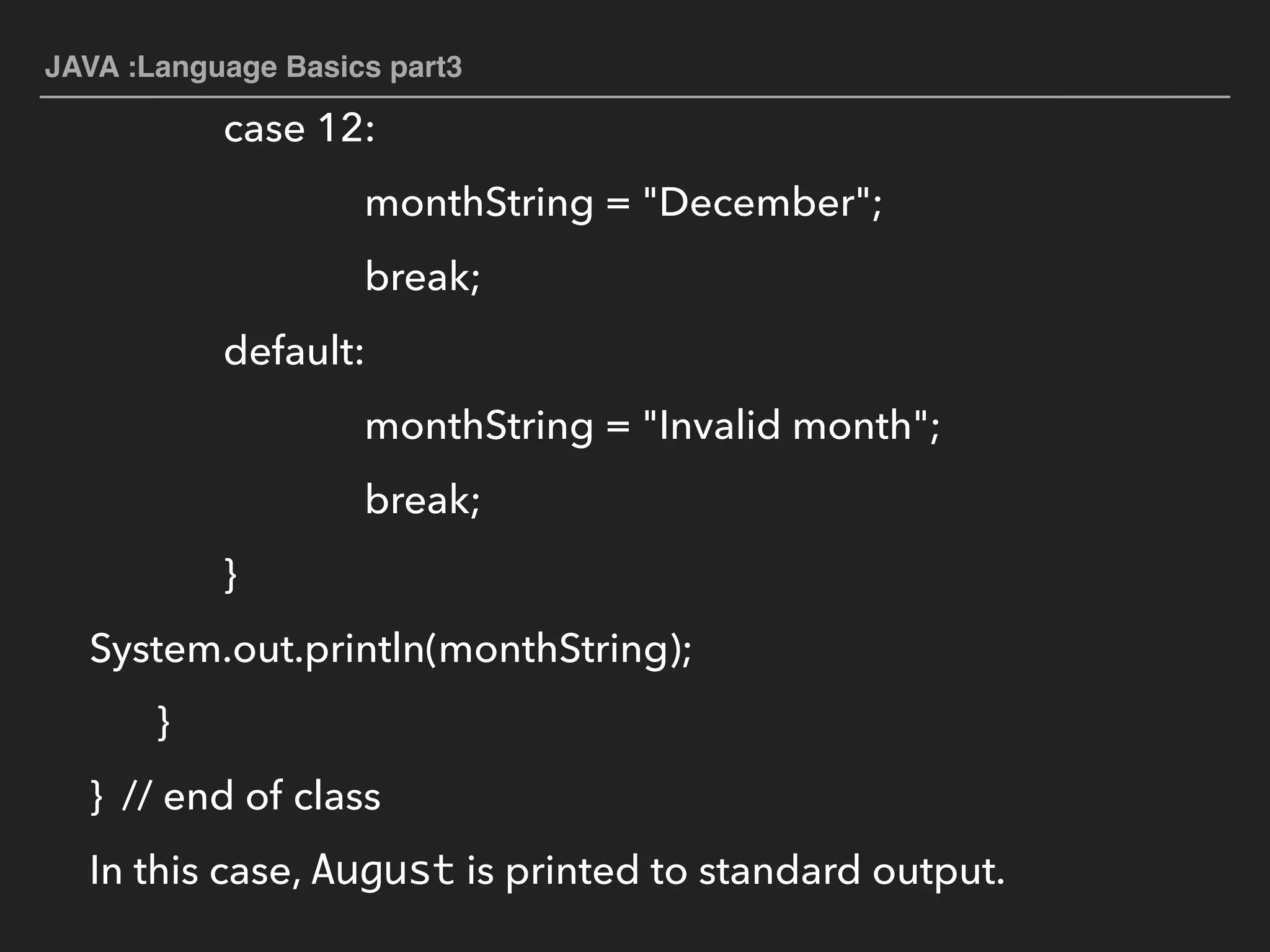Click the 'break;' statement below Invalid month
1270x952 pixels.
click(x=422, y=500)
